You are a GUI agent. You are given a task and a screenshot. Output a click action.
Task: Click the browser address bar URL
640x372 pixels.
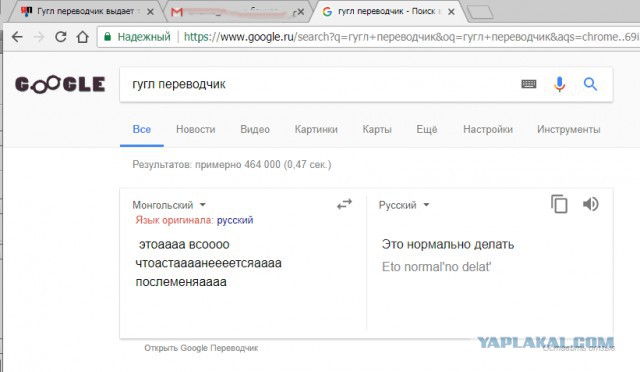click(x=410, y=37)
